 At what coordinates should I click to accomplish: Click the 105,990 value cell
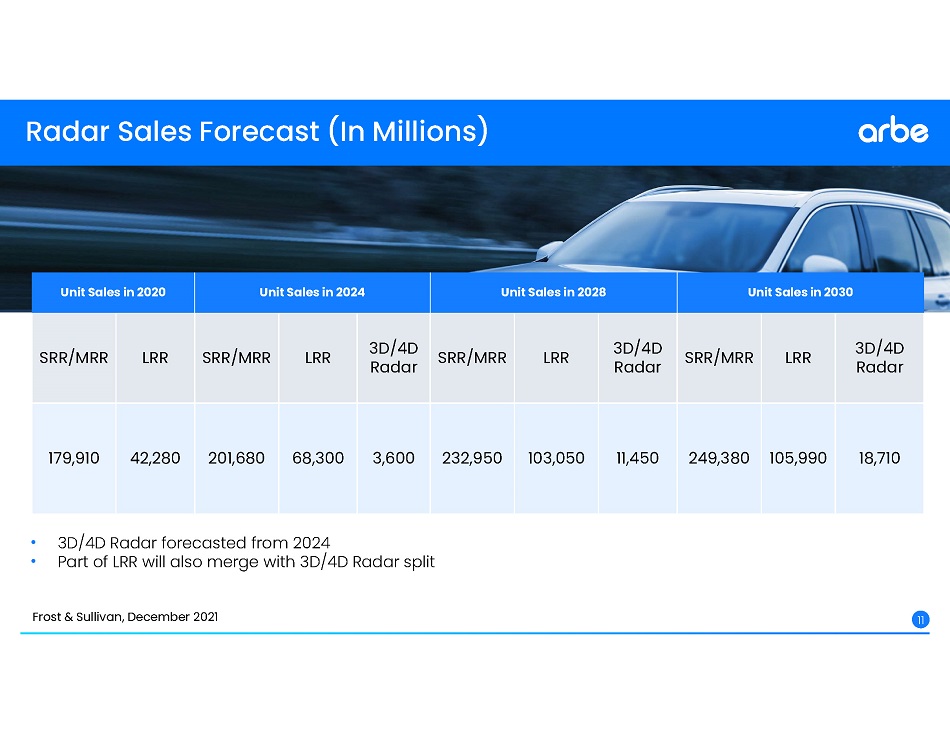tap(798, 458)
